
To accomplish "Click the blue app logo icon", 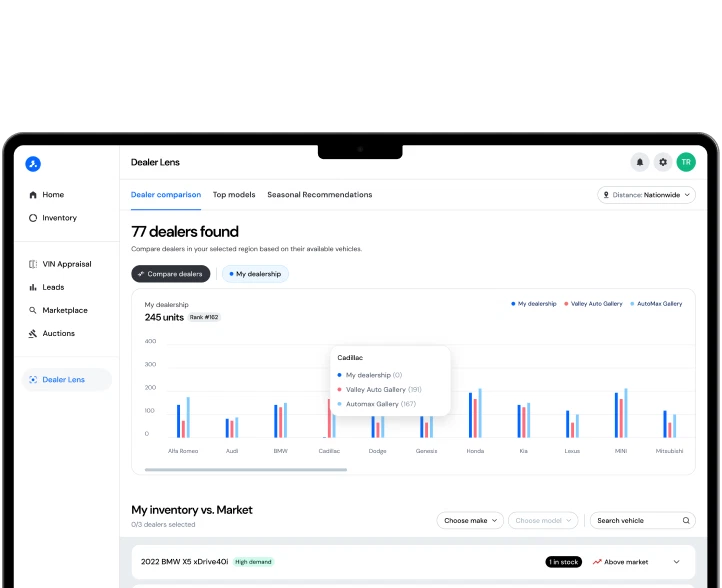I will click(x=33, y=163).
